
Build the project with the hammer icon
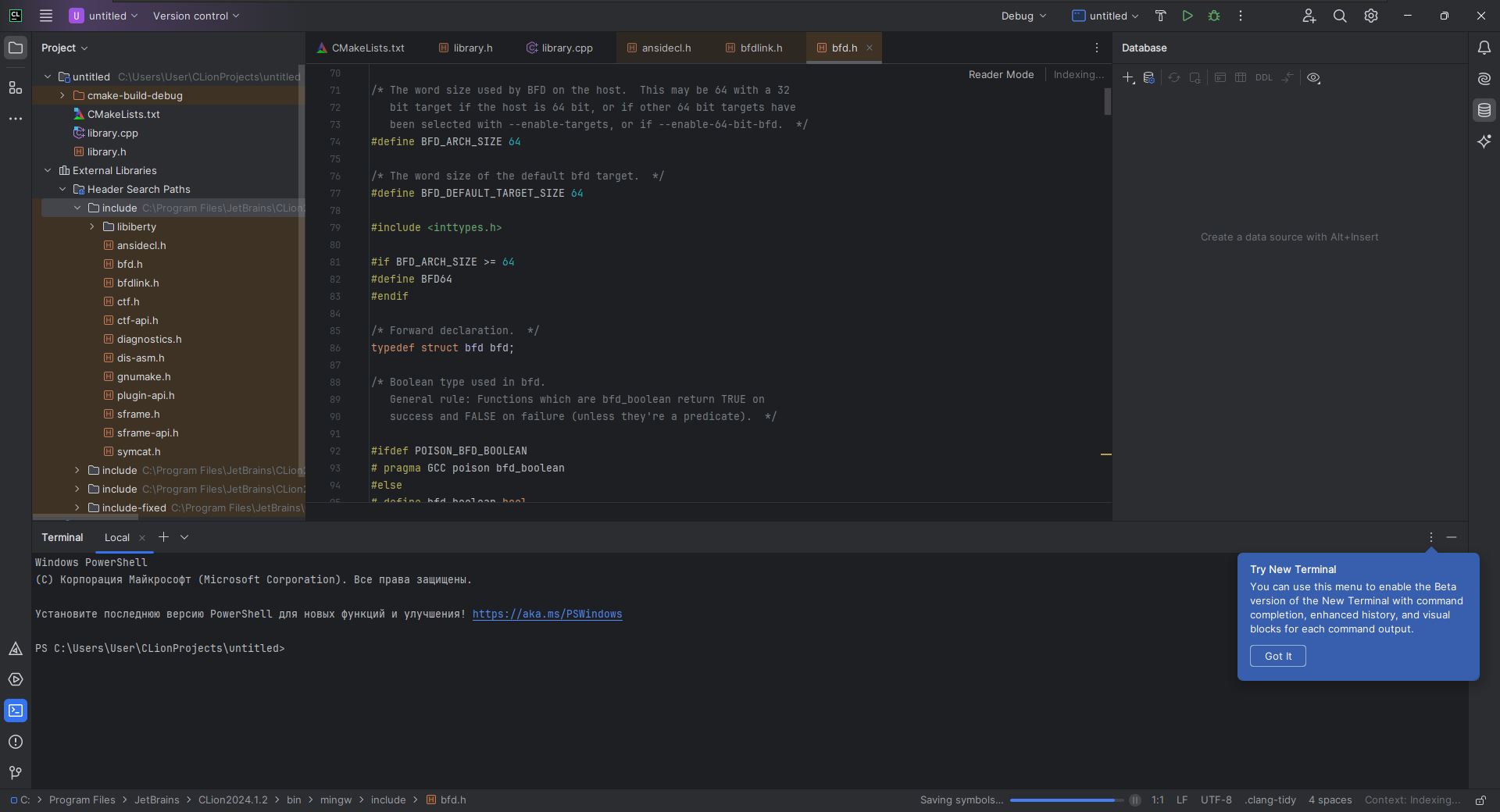pos(1160,16)
